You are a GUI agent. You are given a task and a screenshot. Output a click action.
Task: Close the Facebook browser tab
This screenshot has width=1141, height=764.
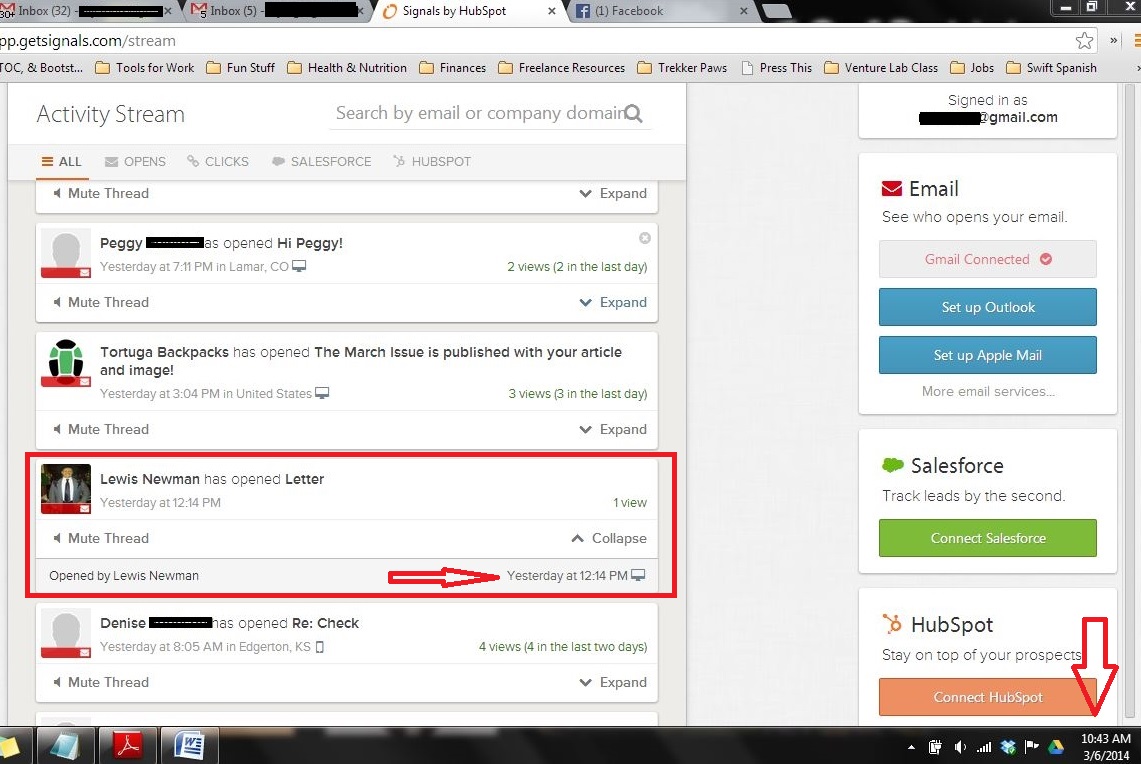[744, 11]
